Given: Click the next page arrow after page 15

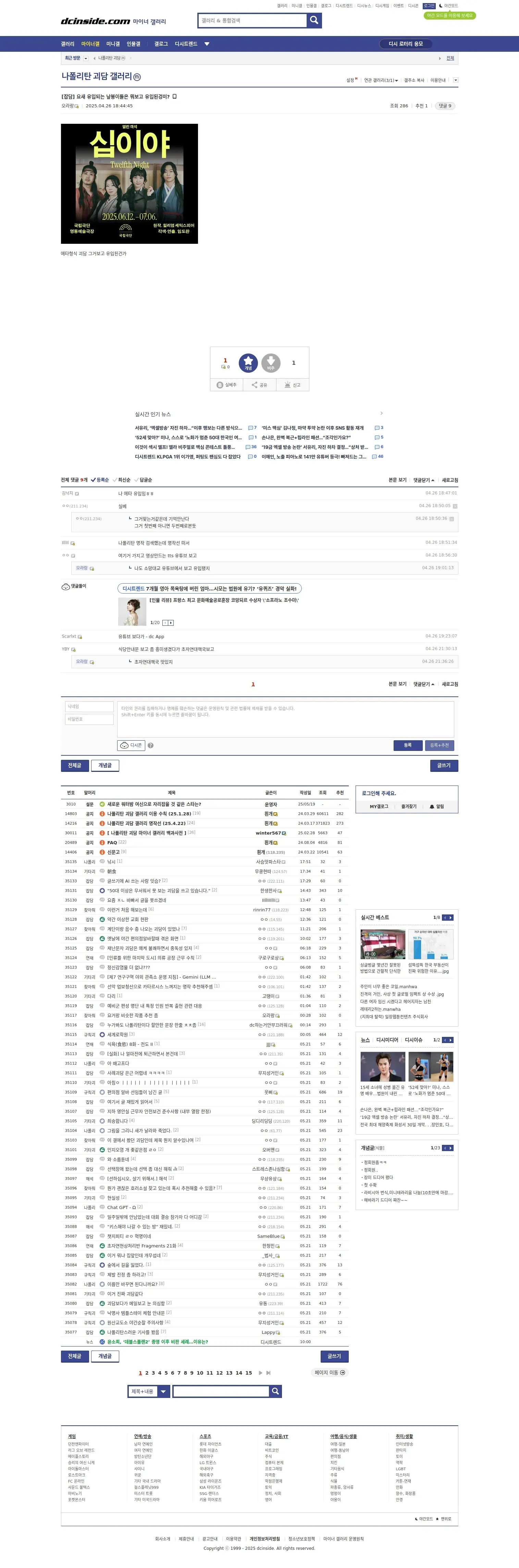Looking at the screenshot, I should click(260, 1373).
